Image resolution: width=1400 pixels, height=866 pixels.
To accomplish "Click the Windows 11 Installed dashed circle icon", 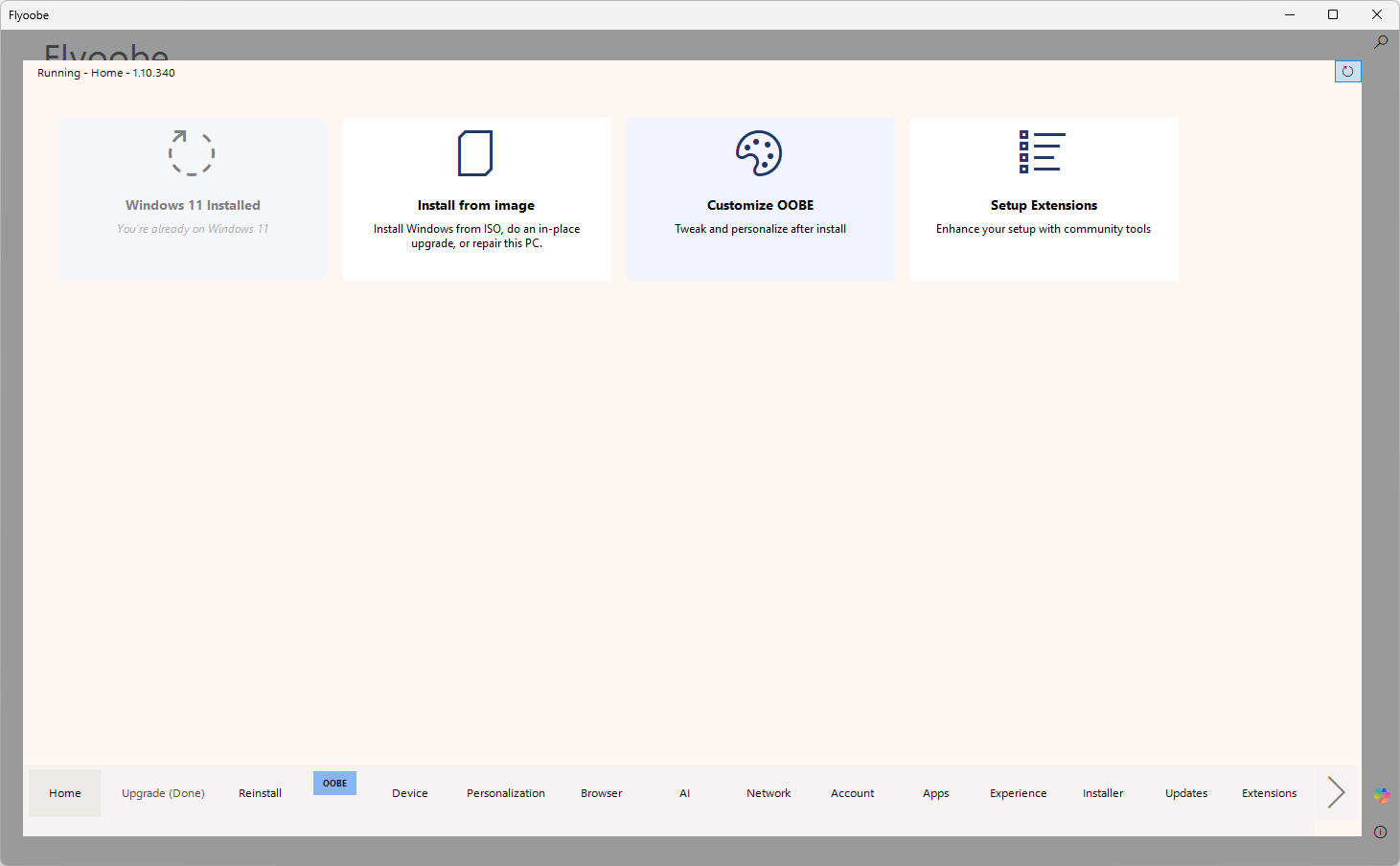I will pos(192,153).
